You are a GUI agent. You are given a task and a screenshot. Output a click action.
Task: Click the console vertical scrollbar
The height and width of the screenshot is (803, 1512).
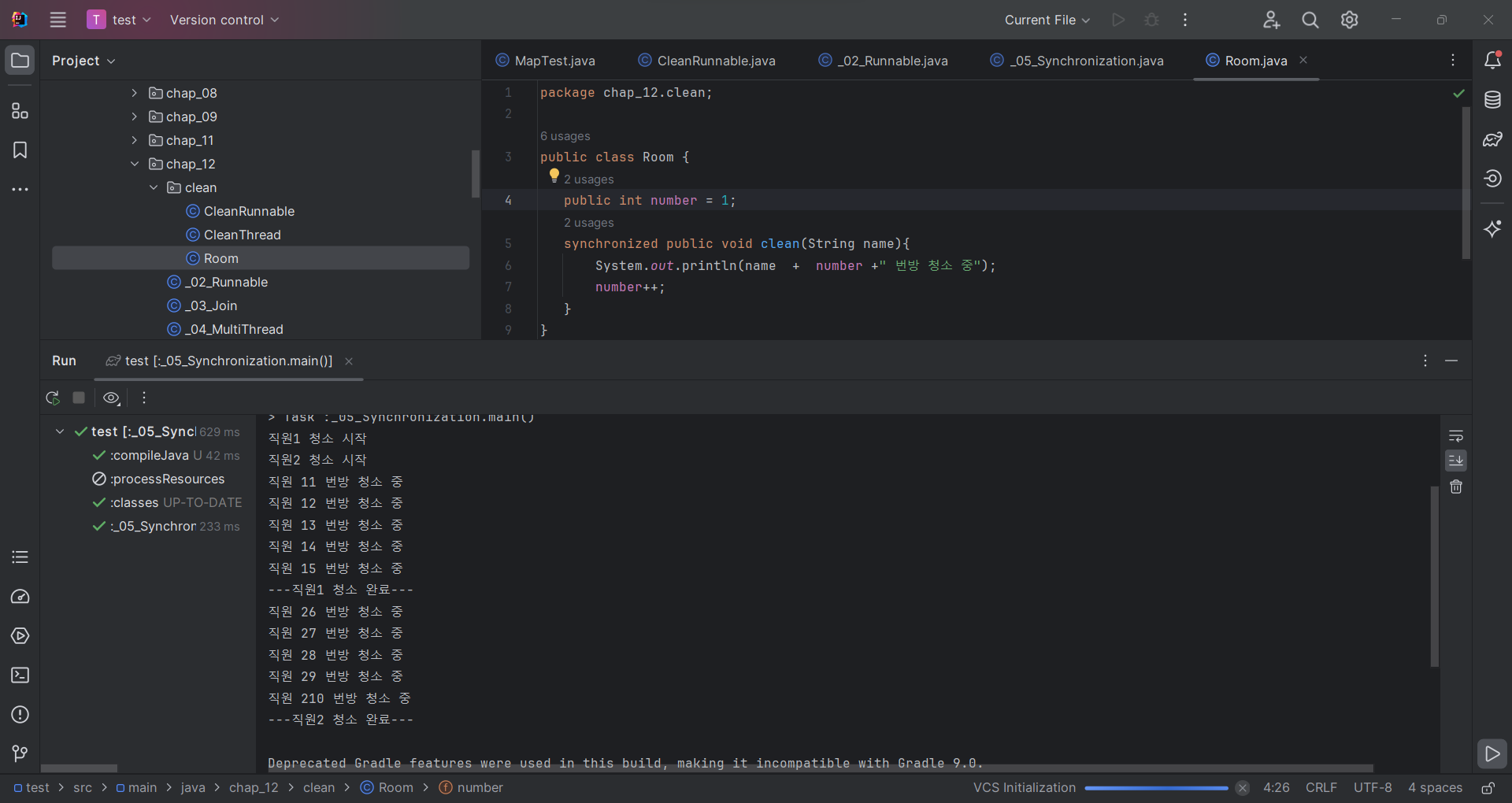[1435, 576]
